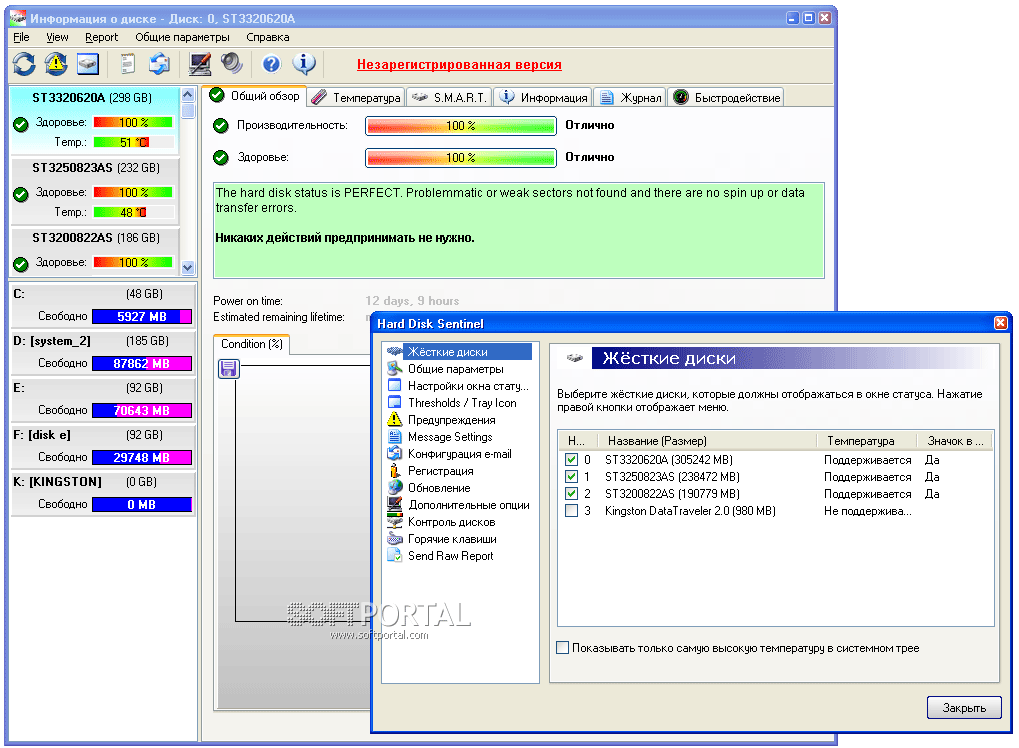Click the Hard Disk Sentinel header disk icon
1019x748 pixels.
pos(574,358)
